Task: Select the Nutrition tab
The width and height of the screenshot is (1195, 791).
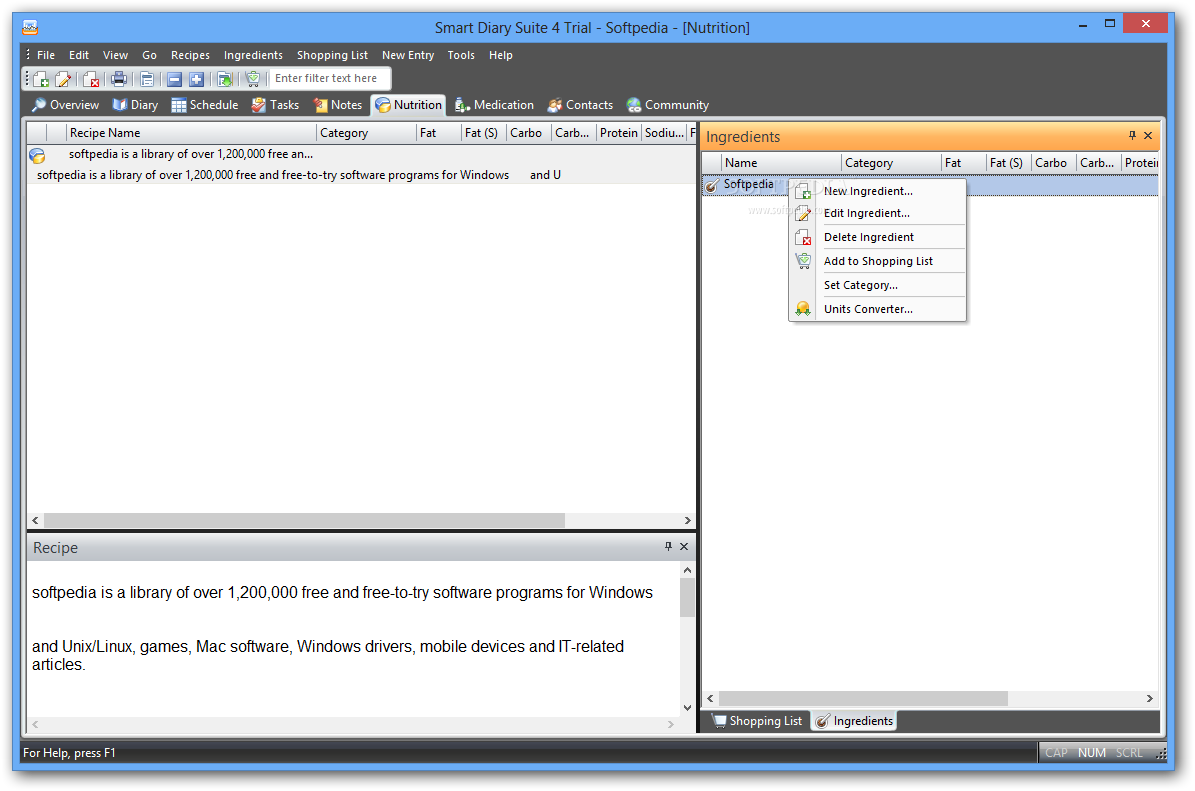Action: pos(408,105)
